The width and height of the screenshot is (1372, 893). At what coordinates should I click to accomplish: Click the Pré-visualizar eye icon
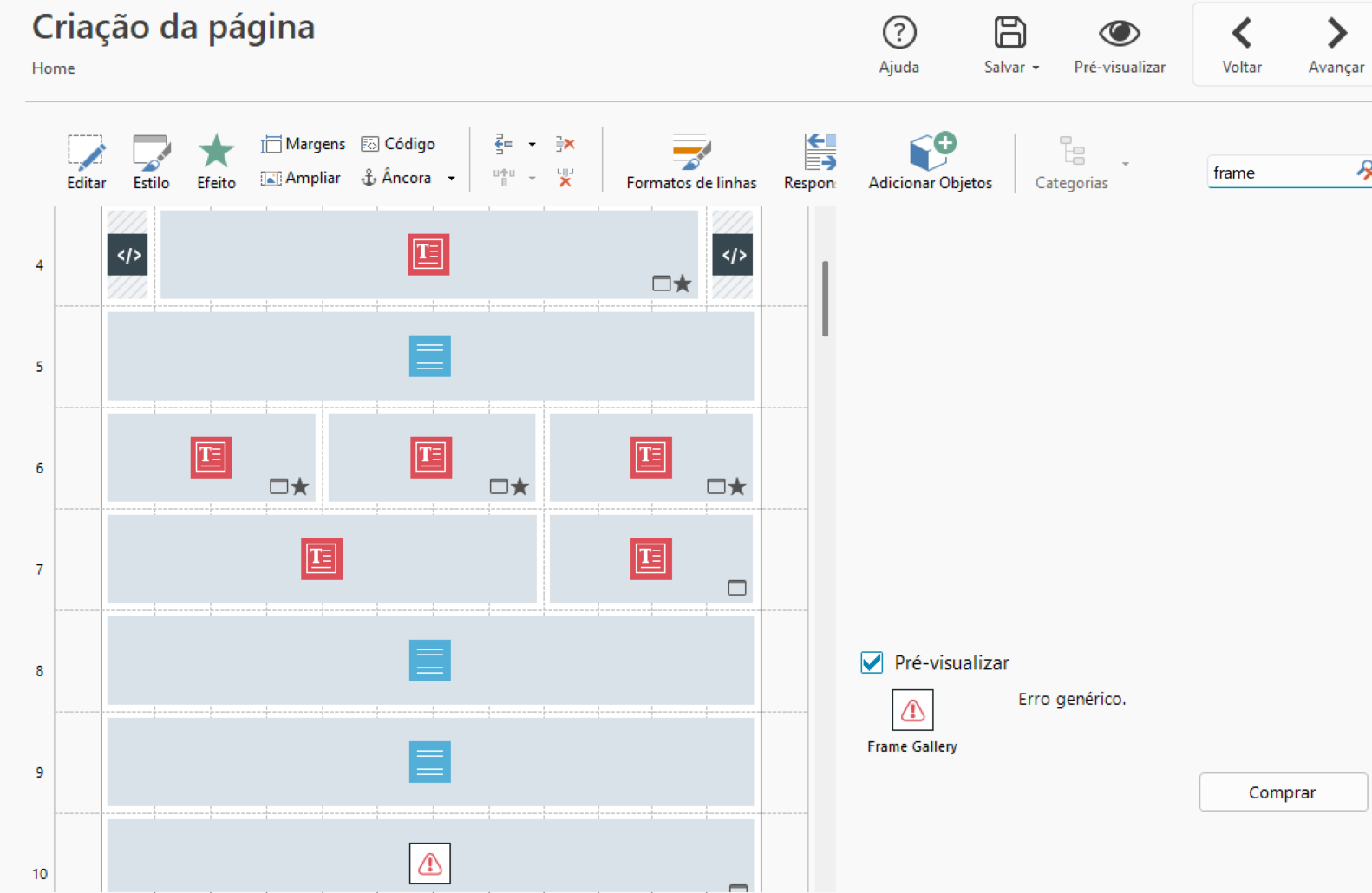(x=1119, y=34)
